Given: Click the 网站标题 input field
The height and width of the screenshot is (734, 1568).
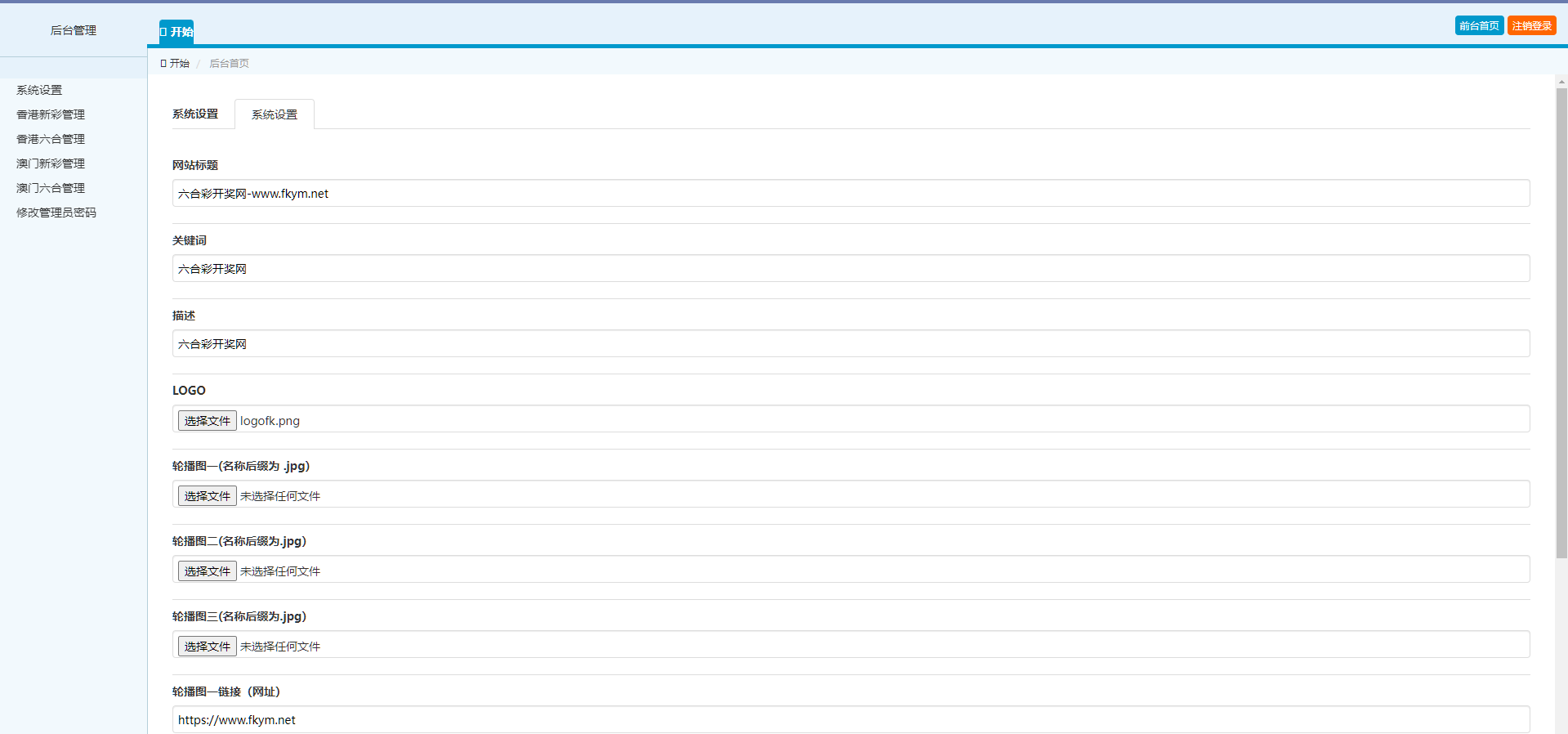Looking at the screenshot, I should click(851, 194).
